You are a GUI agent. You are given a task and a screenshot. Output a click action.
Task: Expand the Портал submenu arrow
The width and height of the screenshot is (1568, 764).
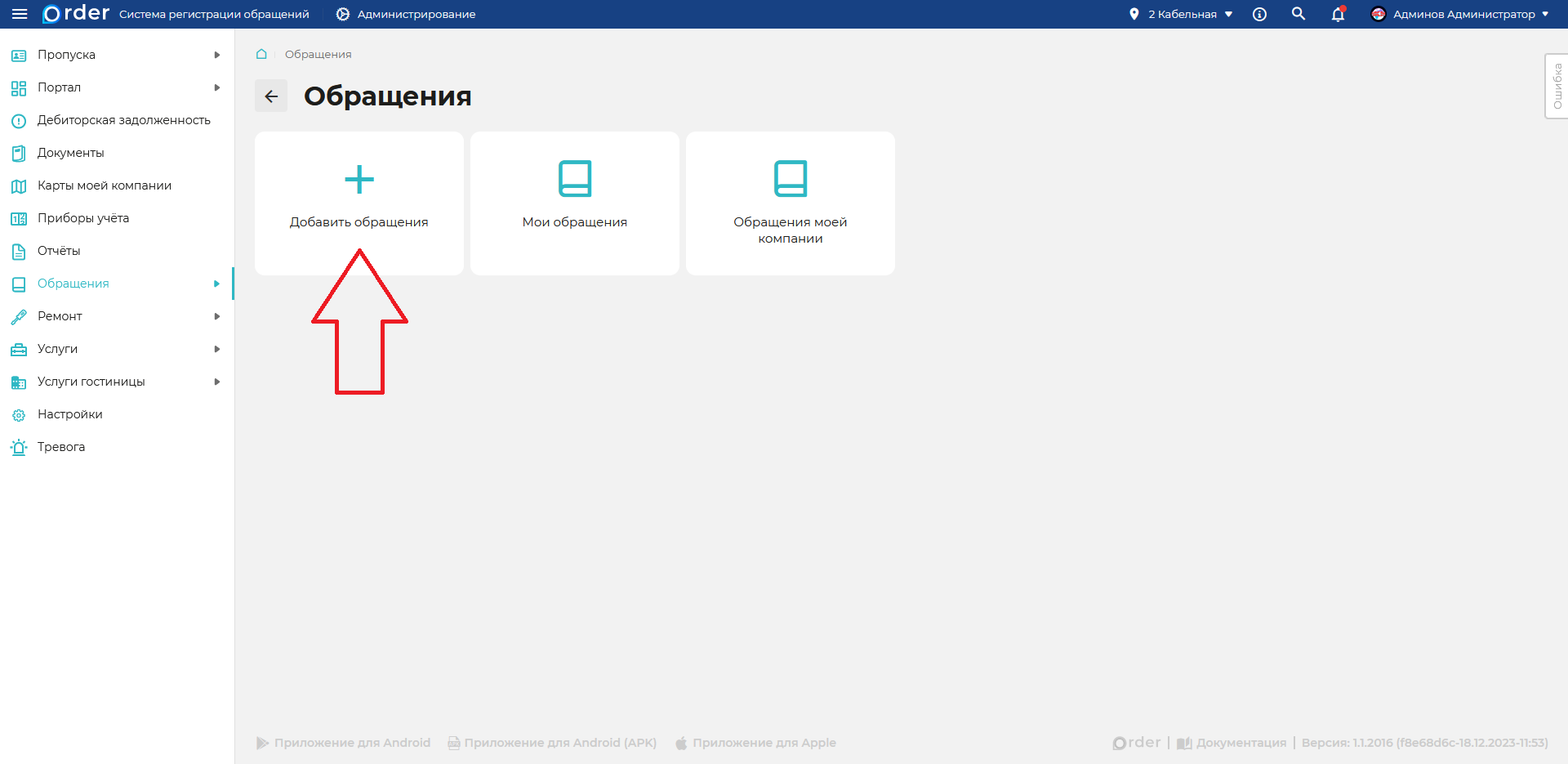tap(217, 87)
